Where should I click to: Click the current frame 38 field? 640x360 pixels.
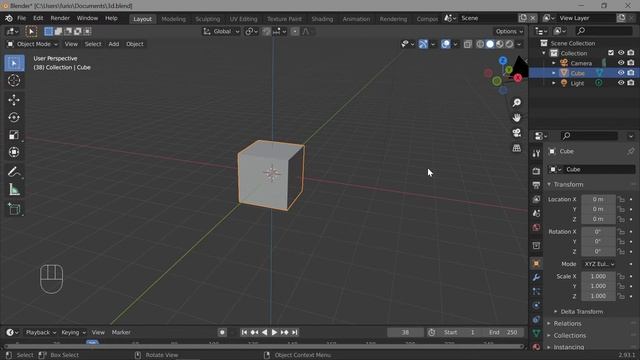click(405, 332)
